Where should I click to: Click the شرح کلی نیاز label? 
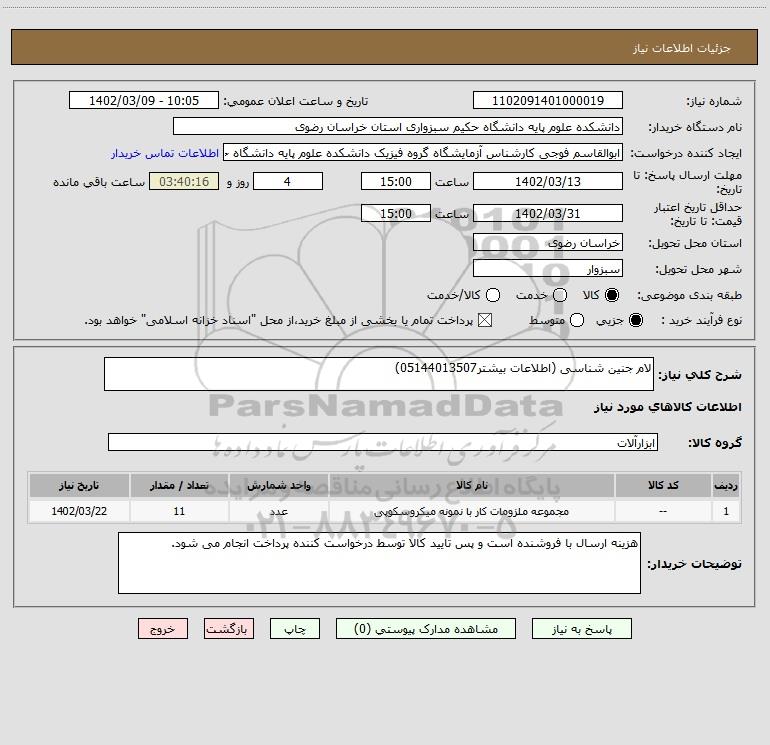(699, 375)
